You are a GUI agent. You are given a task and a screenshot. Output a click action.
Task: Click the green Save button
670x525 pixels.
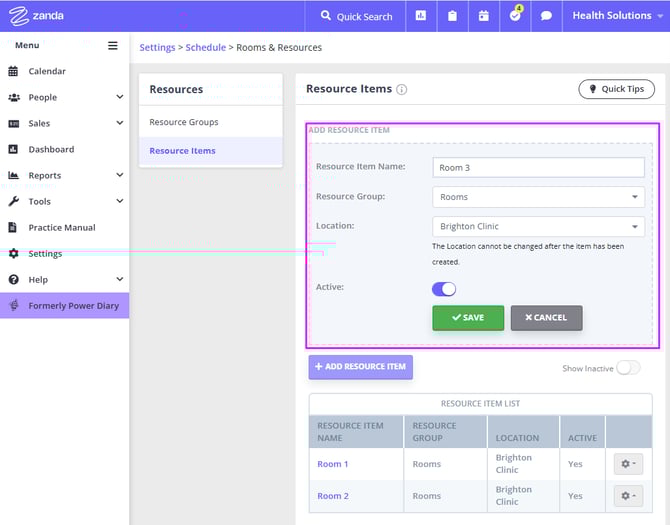click(x=468, y=318)
